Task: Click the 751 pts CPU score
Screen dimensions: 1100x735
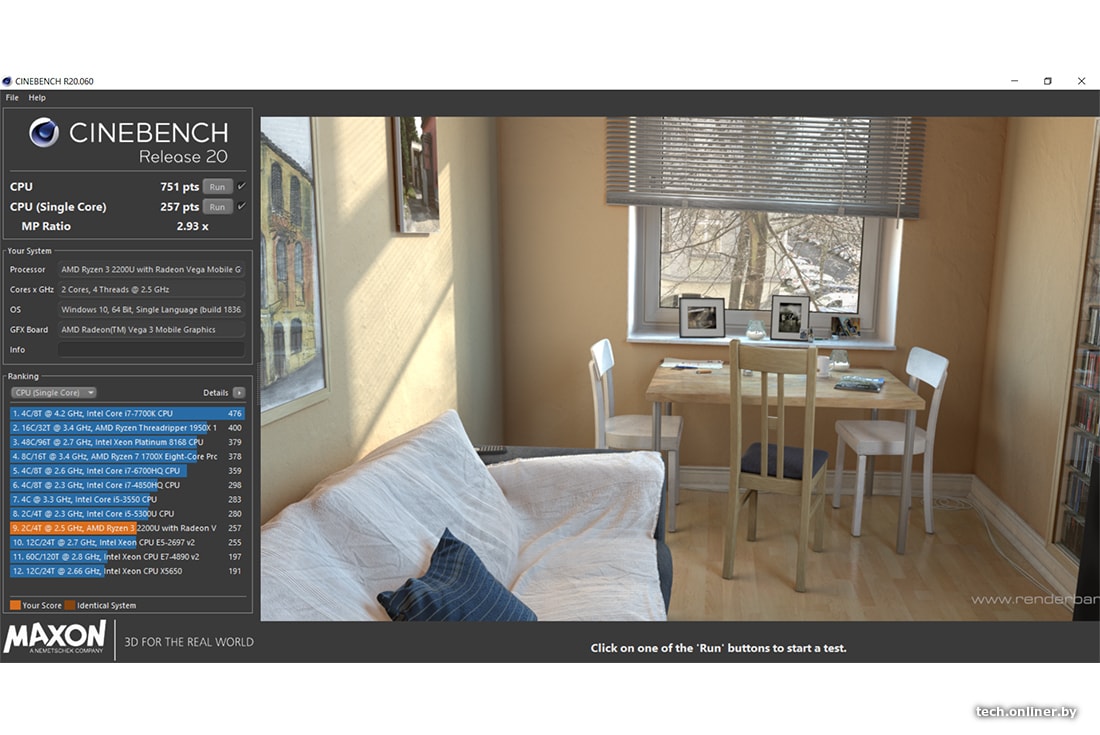Action: (180, 187)
